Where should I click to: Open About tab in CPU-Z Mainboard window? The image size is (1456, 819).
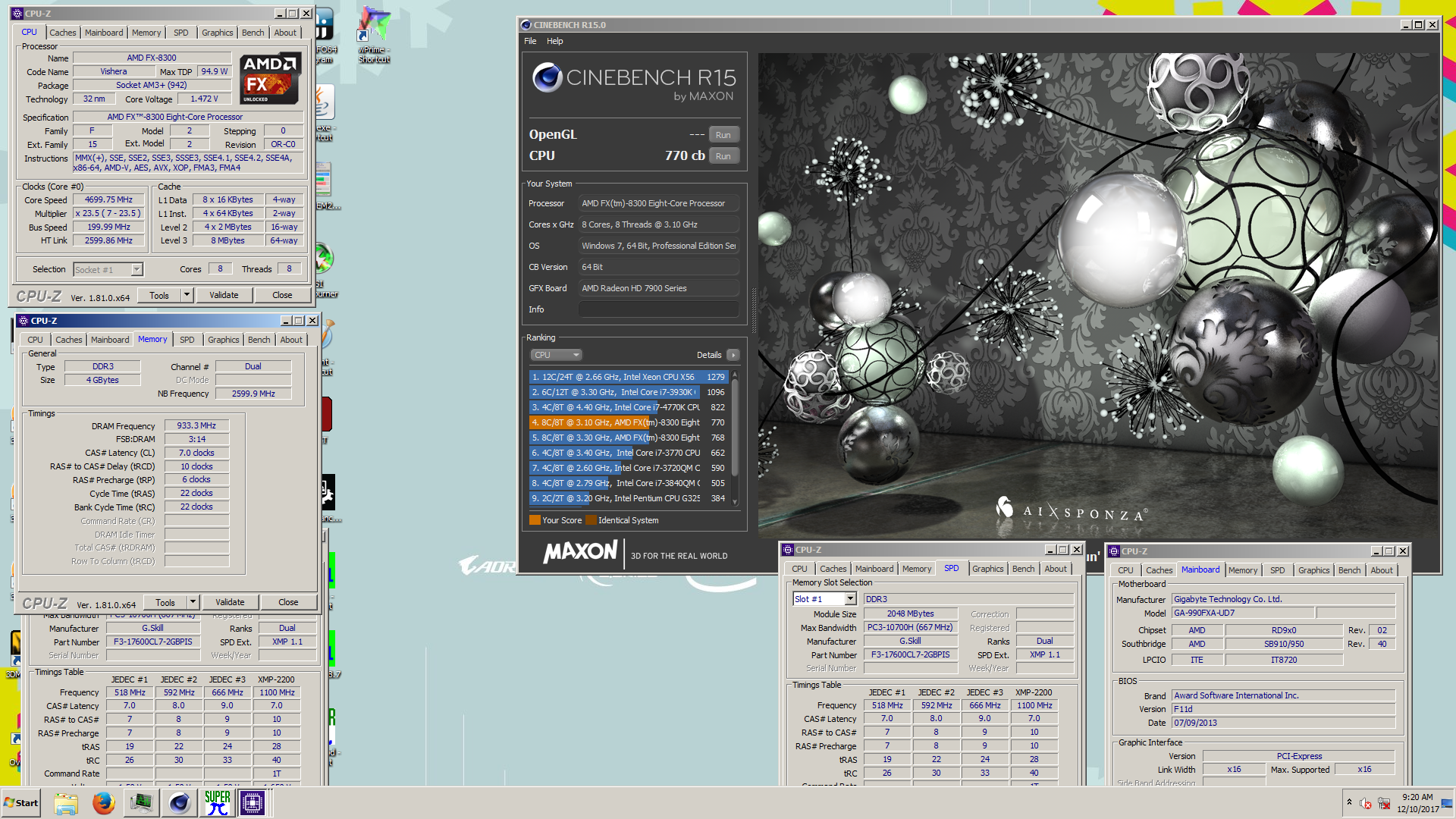pyautogui.click(x=1381, y=570)
